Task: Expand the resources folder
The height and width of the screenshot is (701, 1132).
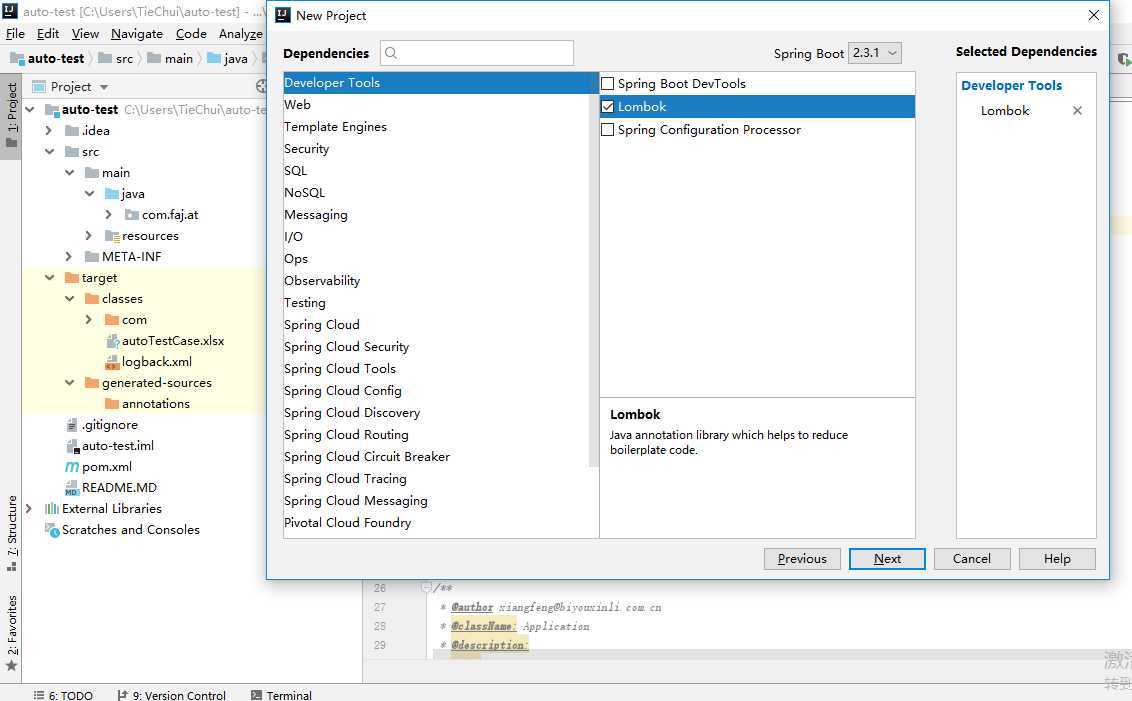Action: click(x=89, y=235)
